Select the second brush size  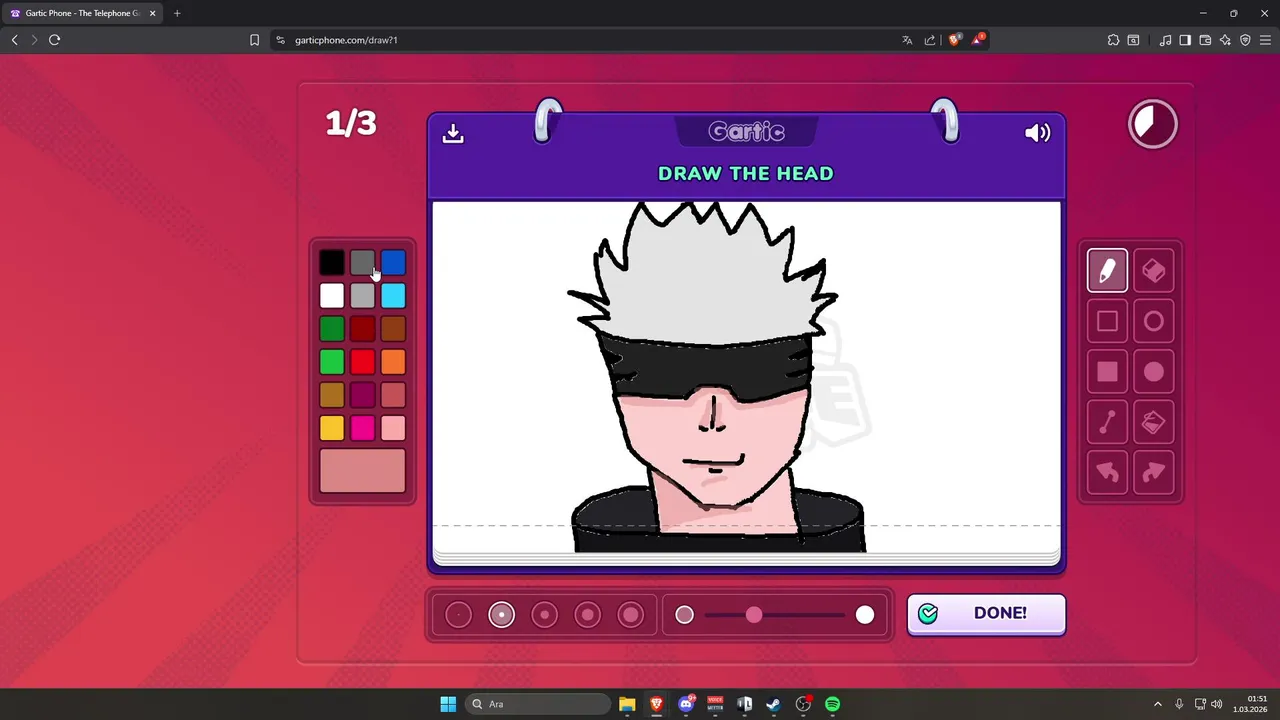pyautogui.click(x=501, y=615)
